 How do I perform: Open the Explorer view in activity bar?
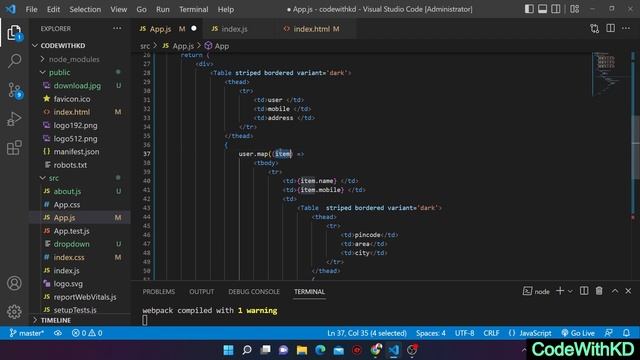point(14,33)
